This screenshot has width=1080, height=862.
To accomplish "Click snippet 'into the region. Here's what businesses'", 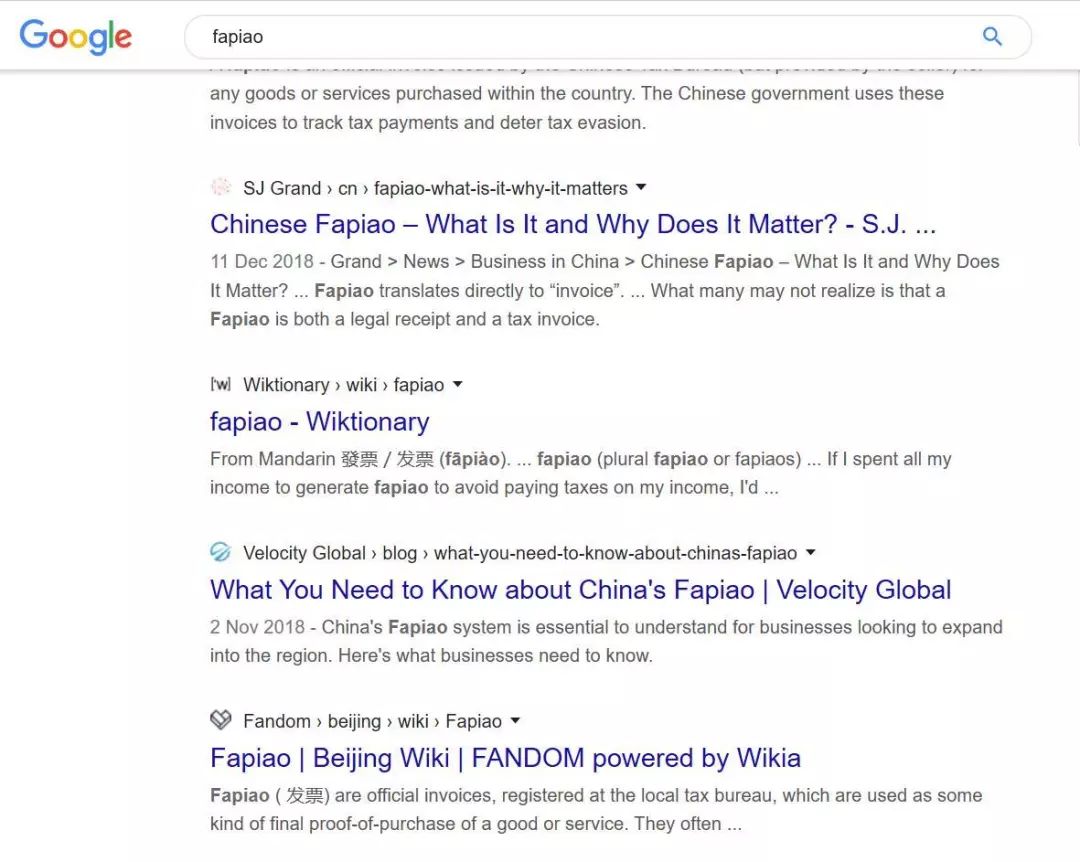I will tap(431, 655).
